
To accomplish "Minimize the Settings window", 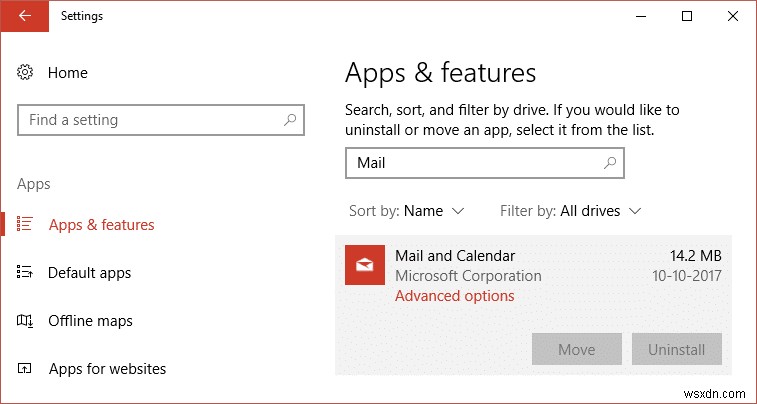I will [x=641, y=16].
